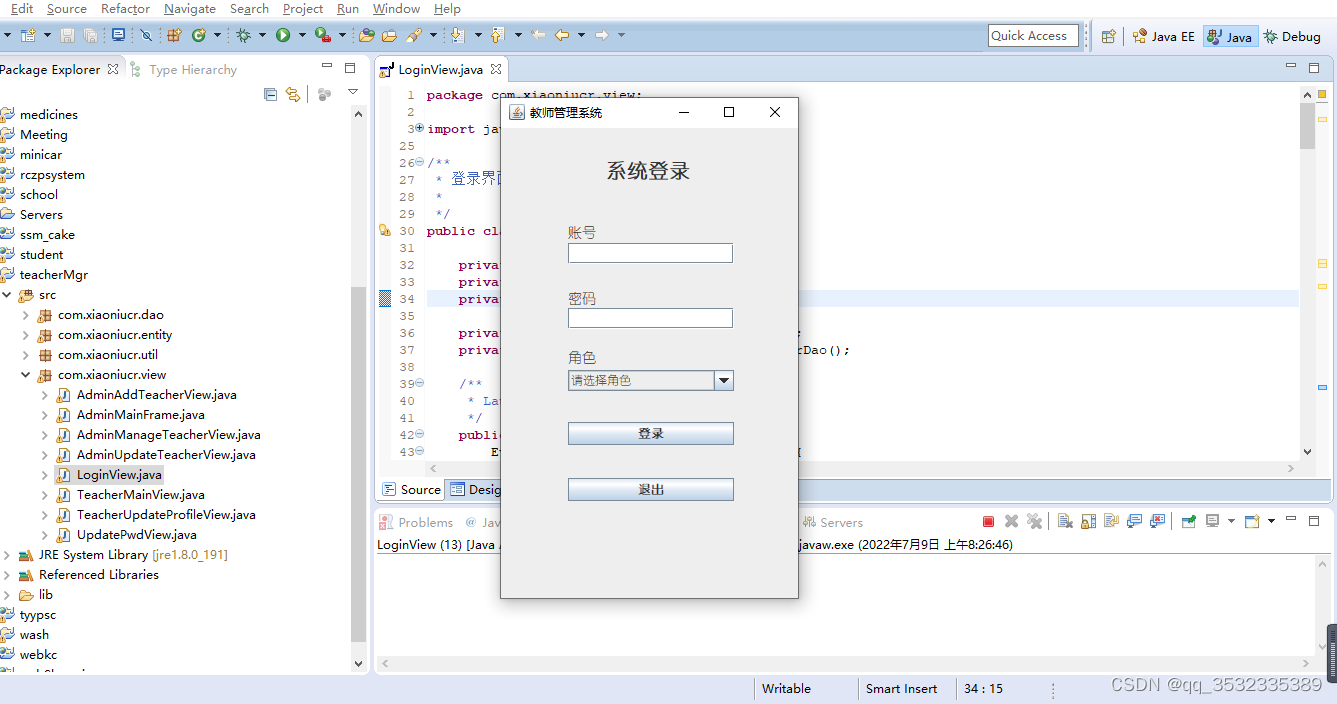Viewport: 1337px width, 704px height.
Task: Expand folded imports at line 3
Action: pyautogui.click(x=419, y=129)
